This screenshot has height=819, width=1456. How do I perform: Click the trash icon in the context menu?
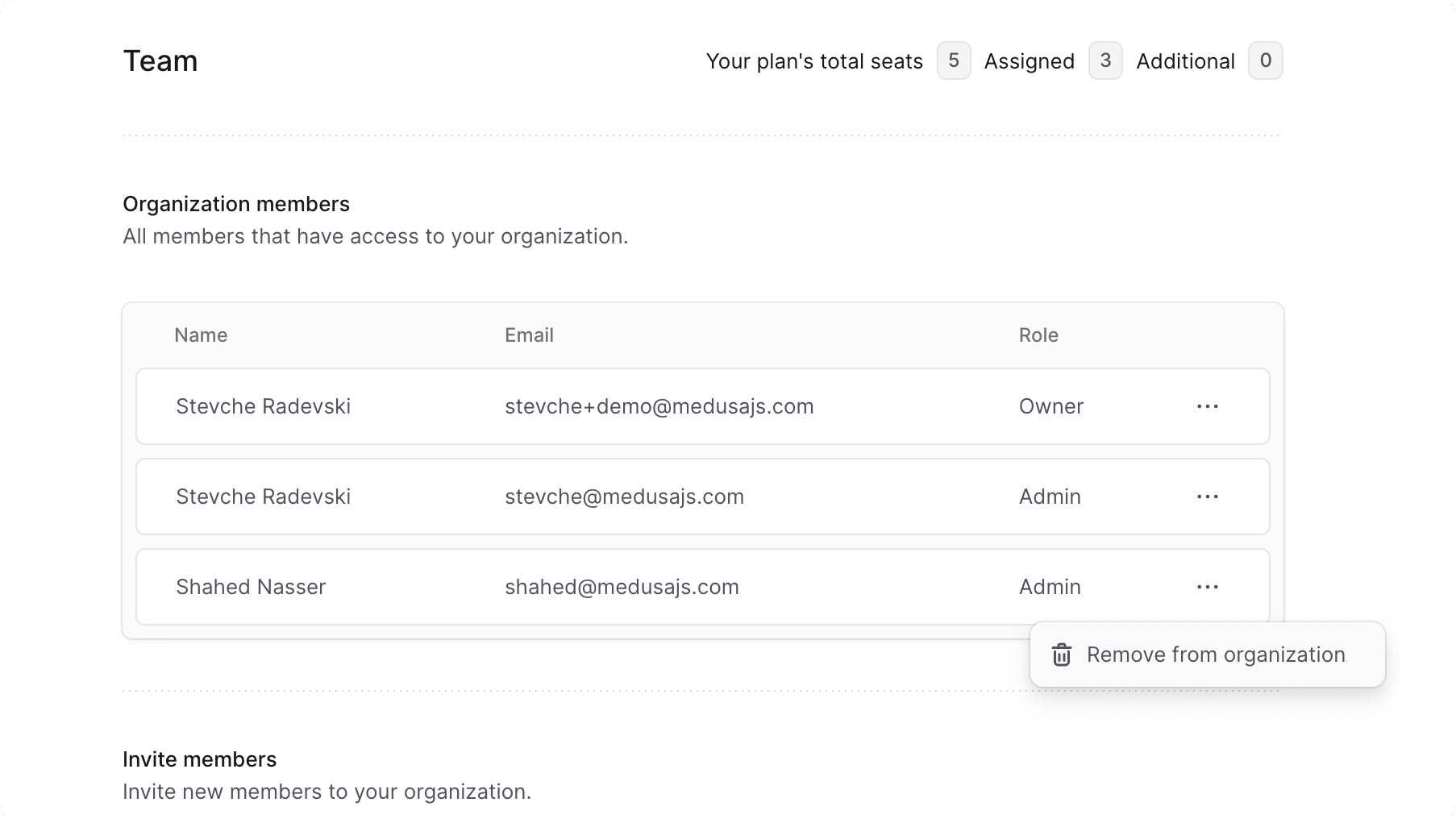(1061, 655)
